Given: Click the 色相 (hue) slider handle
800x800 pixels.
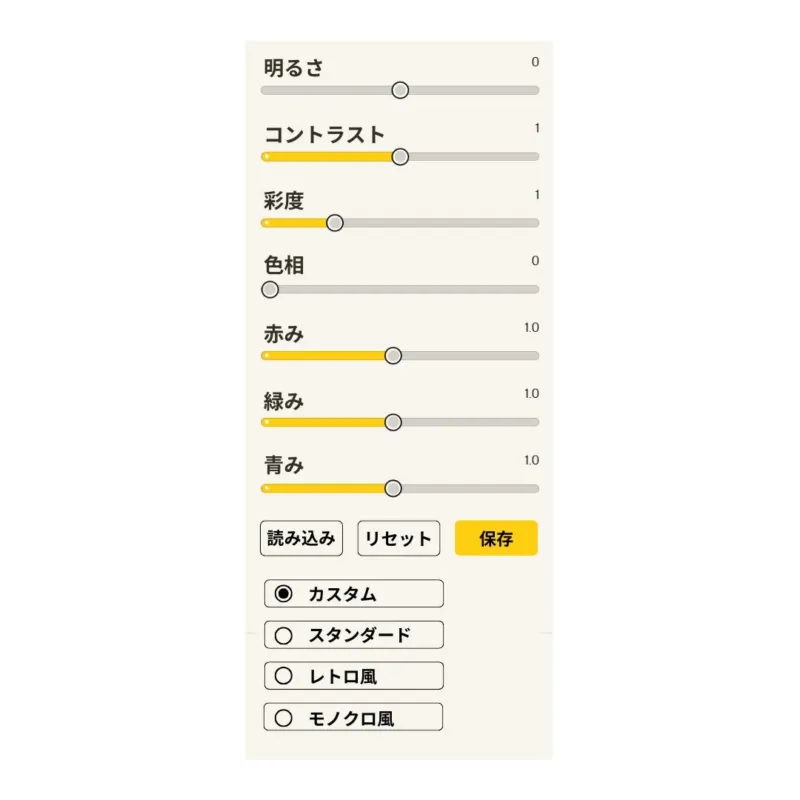Looking at the screenshot, I should tap(269, 289).
